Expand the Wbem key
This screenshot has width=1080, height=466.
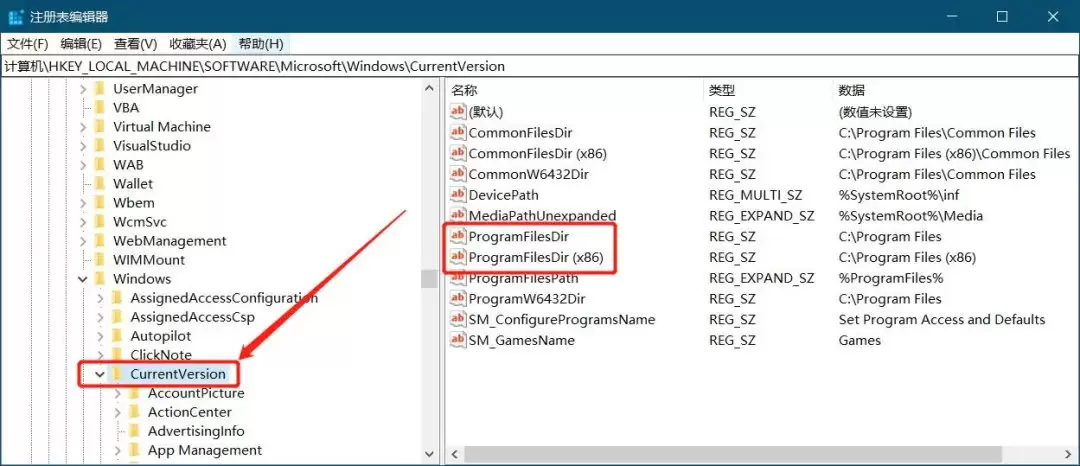(x=83, y=203)
